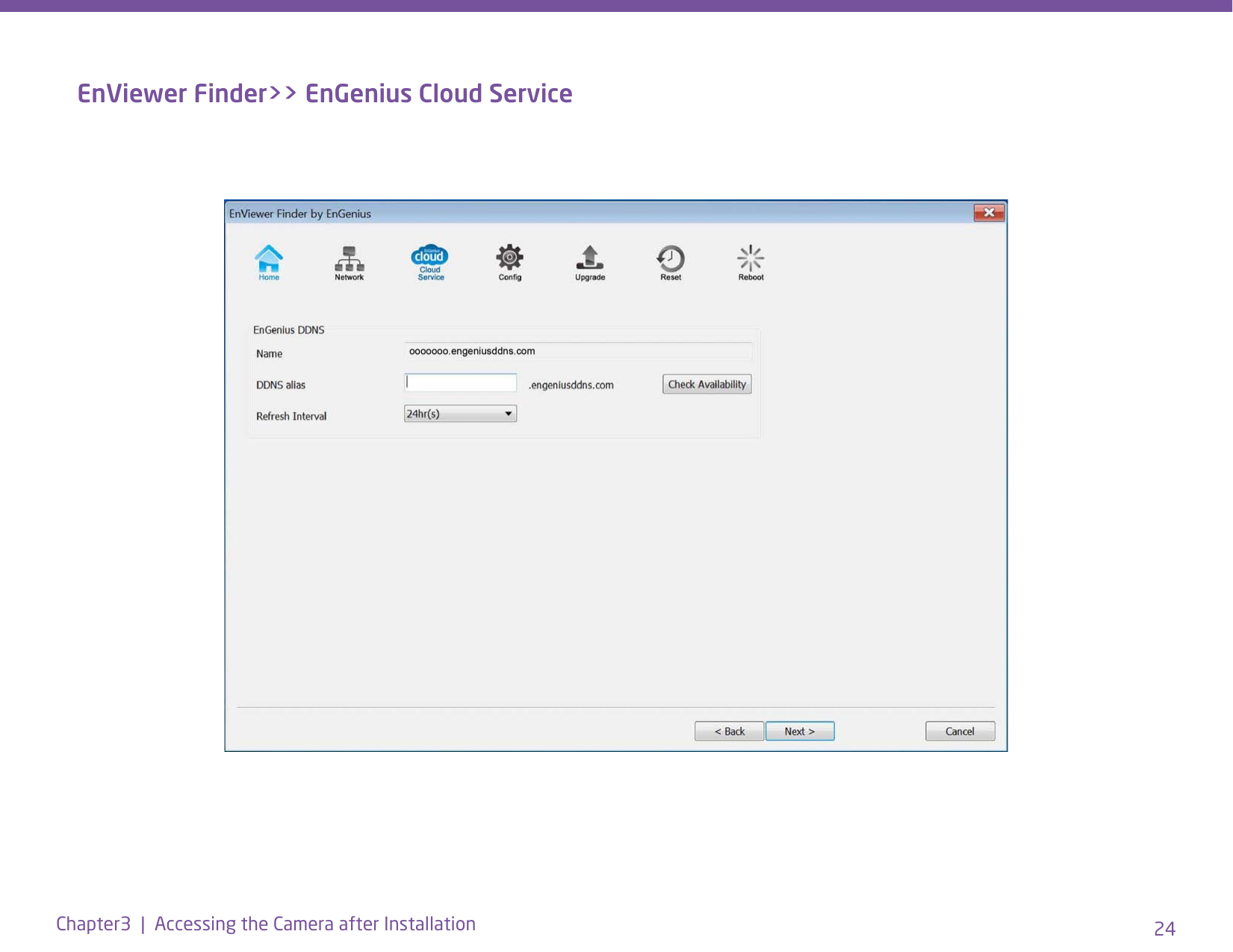
Task: Click the EnGenius DDNS group label
Action: point(289,330)
